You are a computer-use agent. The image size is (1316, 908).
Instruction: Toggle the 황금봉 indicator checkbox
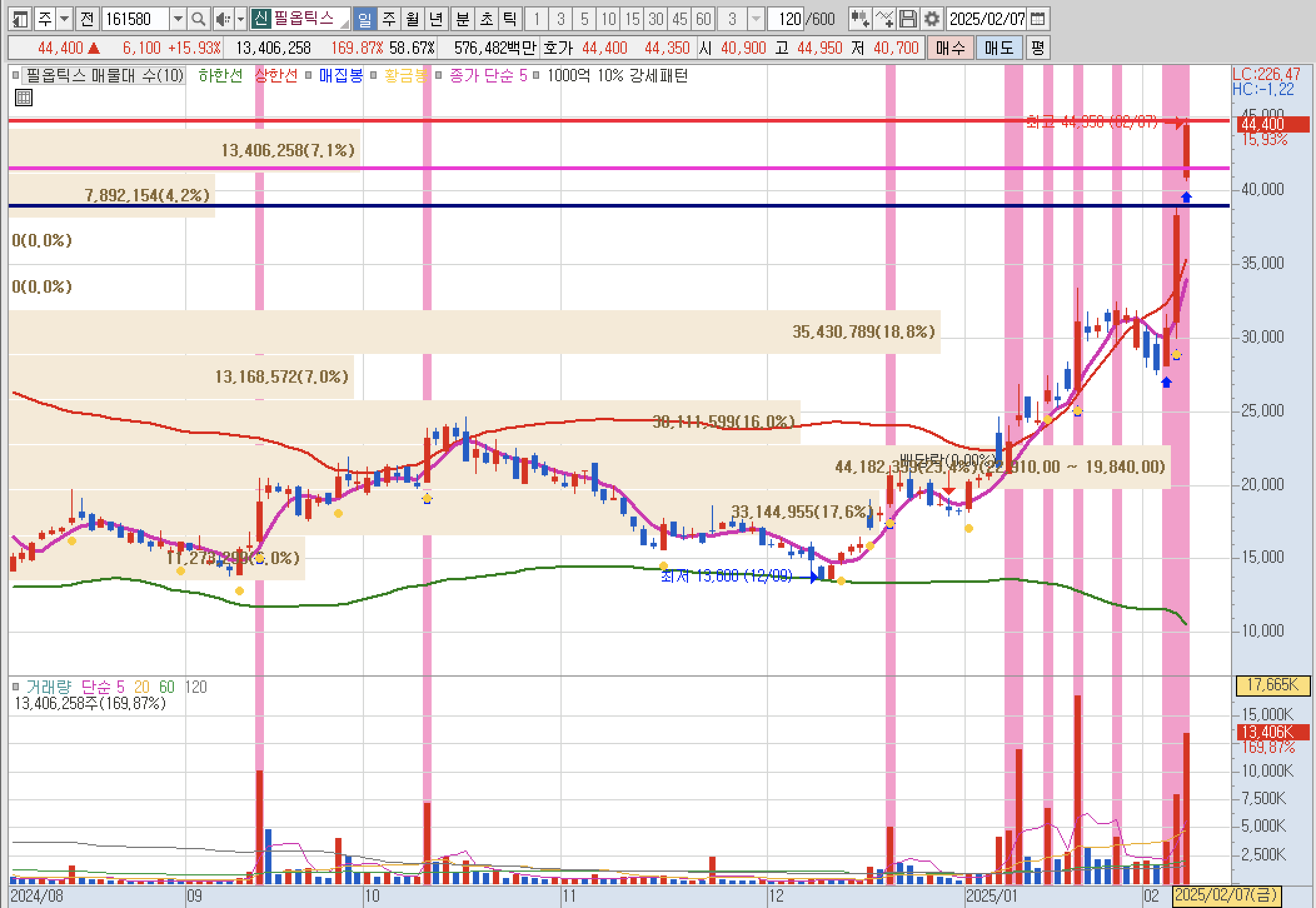click(373, 76)
